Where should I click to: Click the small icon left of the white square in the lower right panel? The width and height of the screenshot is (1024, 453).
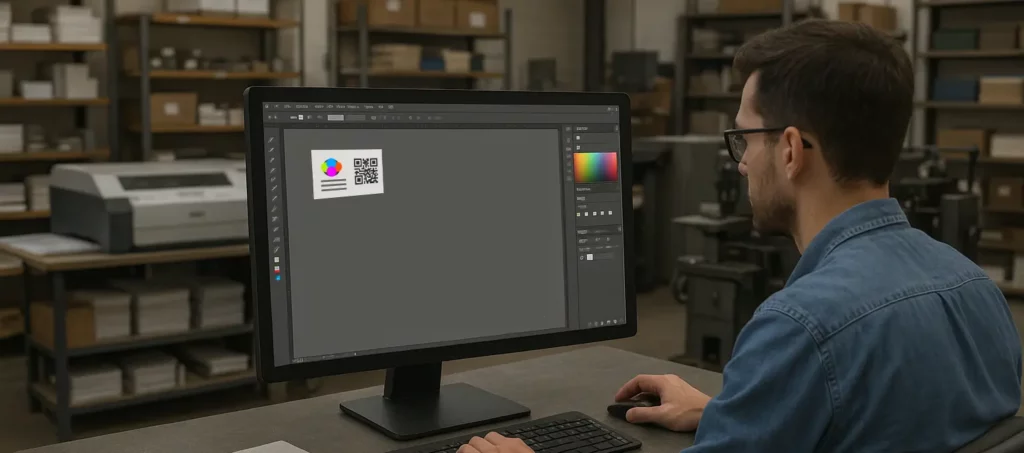tap(581, 257)
